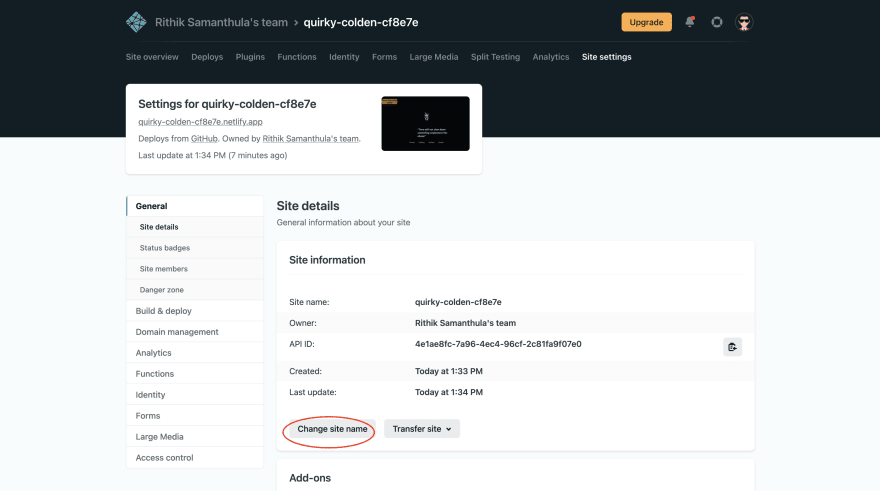Click the site name value quirky-colden-cf8e7e
880x491 pixels.
[x=458, y=302]
